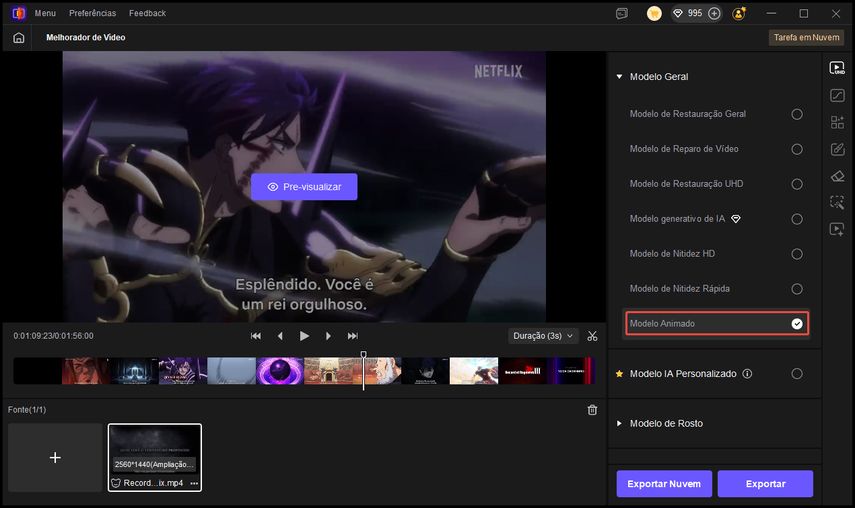Click the timeline playhead marker
This screenshot has height=508, width=855.
[x=364, y=355]
